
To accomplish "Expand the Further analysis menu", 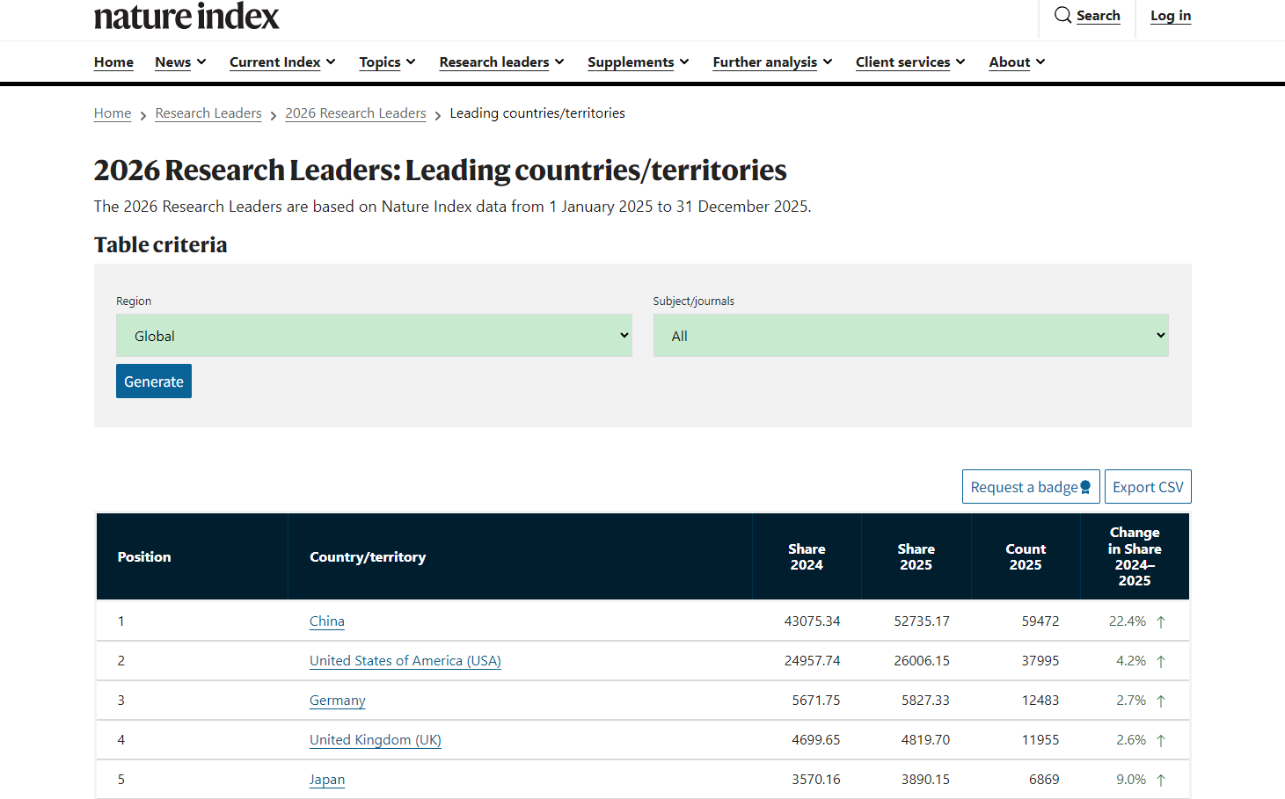I will (773, 62).
